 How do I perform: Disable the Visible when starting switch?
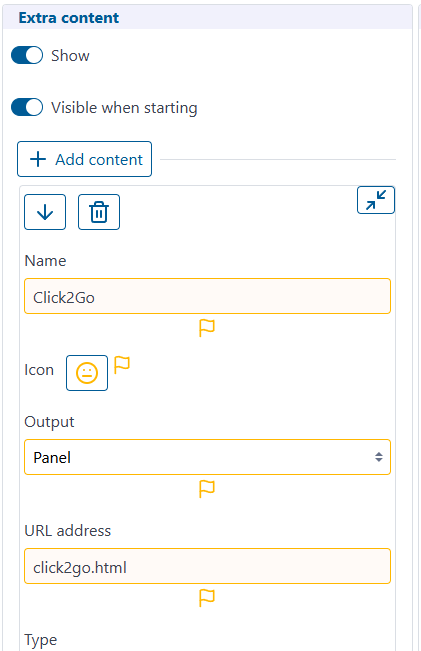tap(27, 107)
